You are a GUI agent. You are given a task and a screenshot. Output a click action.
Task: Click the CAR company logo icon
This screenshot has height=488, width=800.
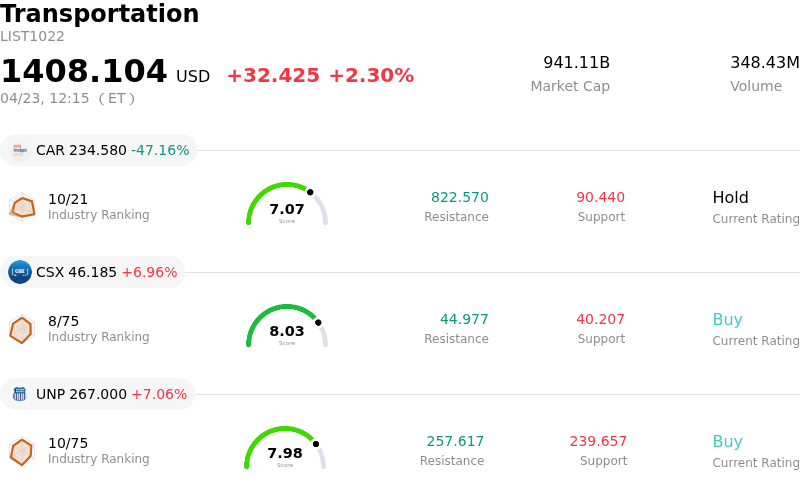20,150
